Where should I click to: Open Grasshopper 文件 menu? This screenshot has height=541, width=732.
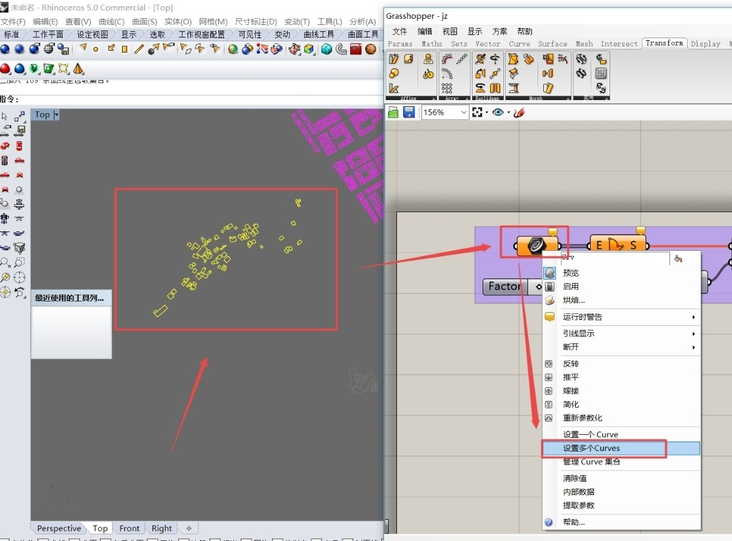coord(399,31)
